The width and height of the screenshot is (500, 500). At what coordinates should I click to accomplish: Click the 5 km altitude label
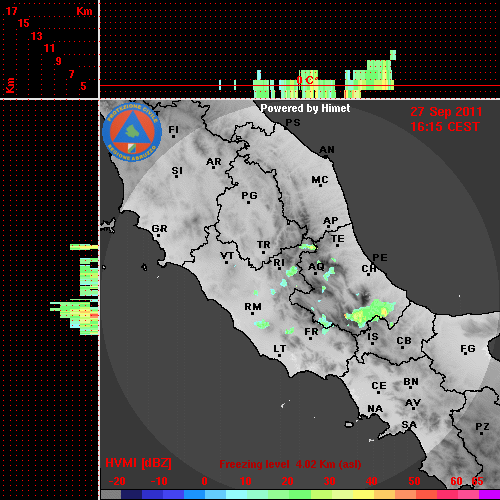[83, 86]
